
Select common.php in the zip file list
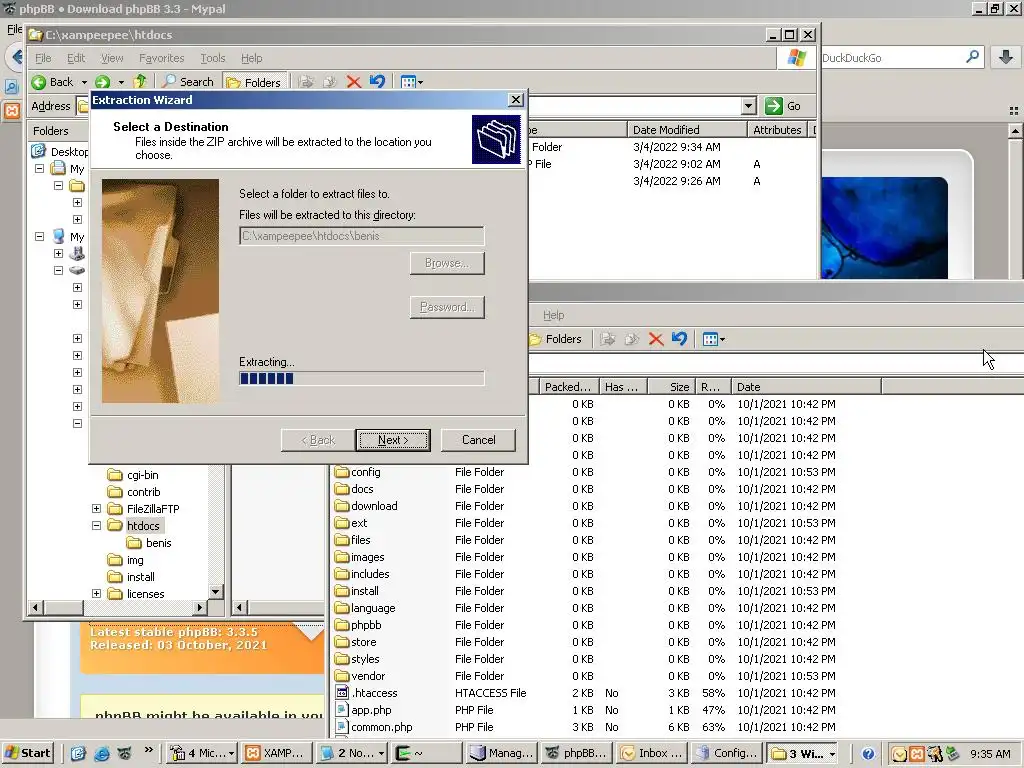(381, 727)
